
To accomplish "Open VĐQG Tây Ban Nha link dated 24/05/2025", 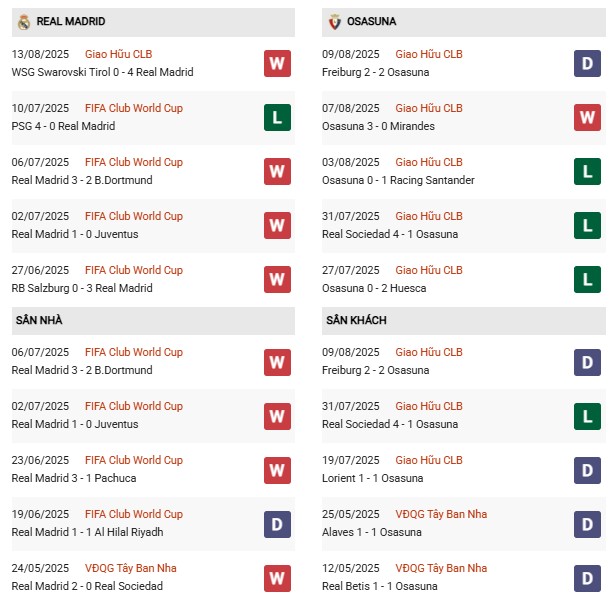I will [131, 568].
